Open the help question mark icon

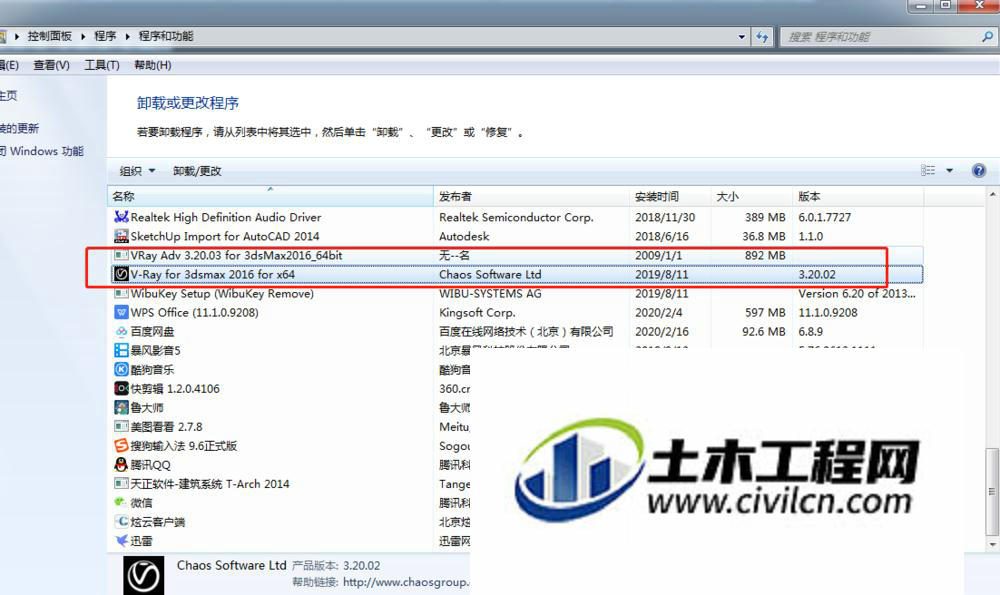pyautogui.click(x=979, y=170)
